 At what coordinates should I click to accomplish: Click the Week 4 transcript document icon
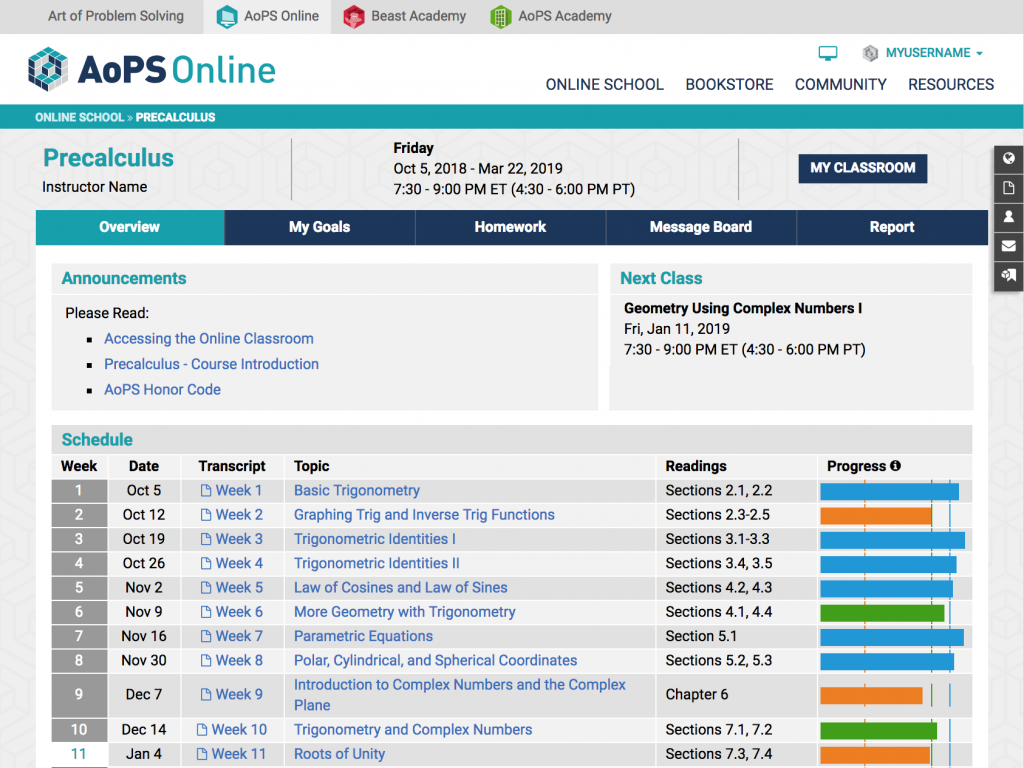(206, 563)
